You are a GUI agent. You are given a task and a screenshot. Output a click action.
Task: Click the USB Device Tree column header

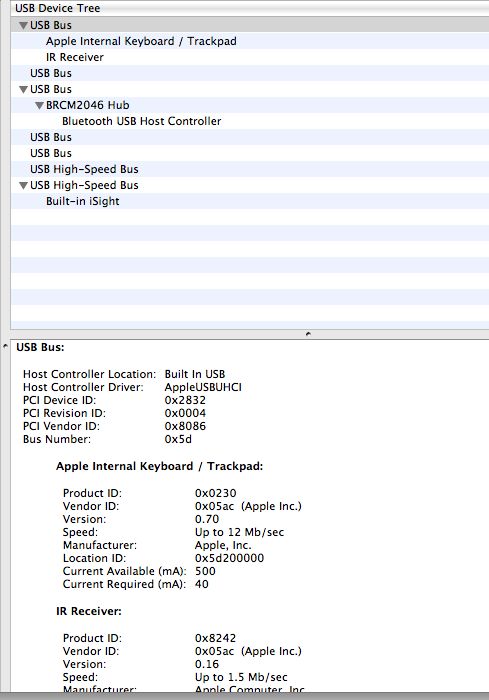click(250, 8)
